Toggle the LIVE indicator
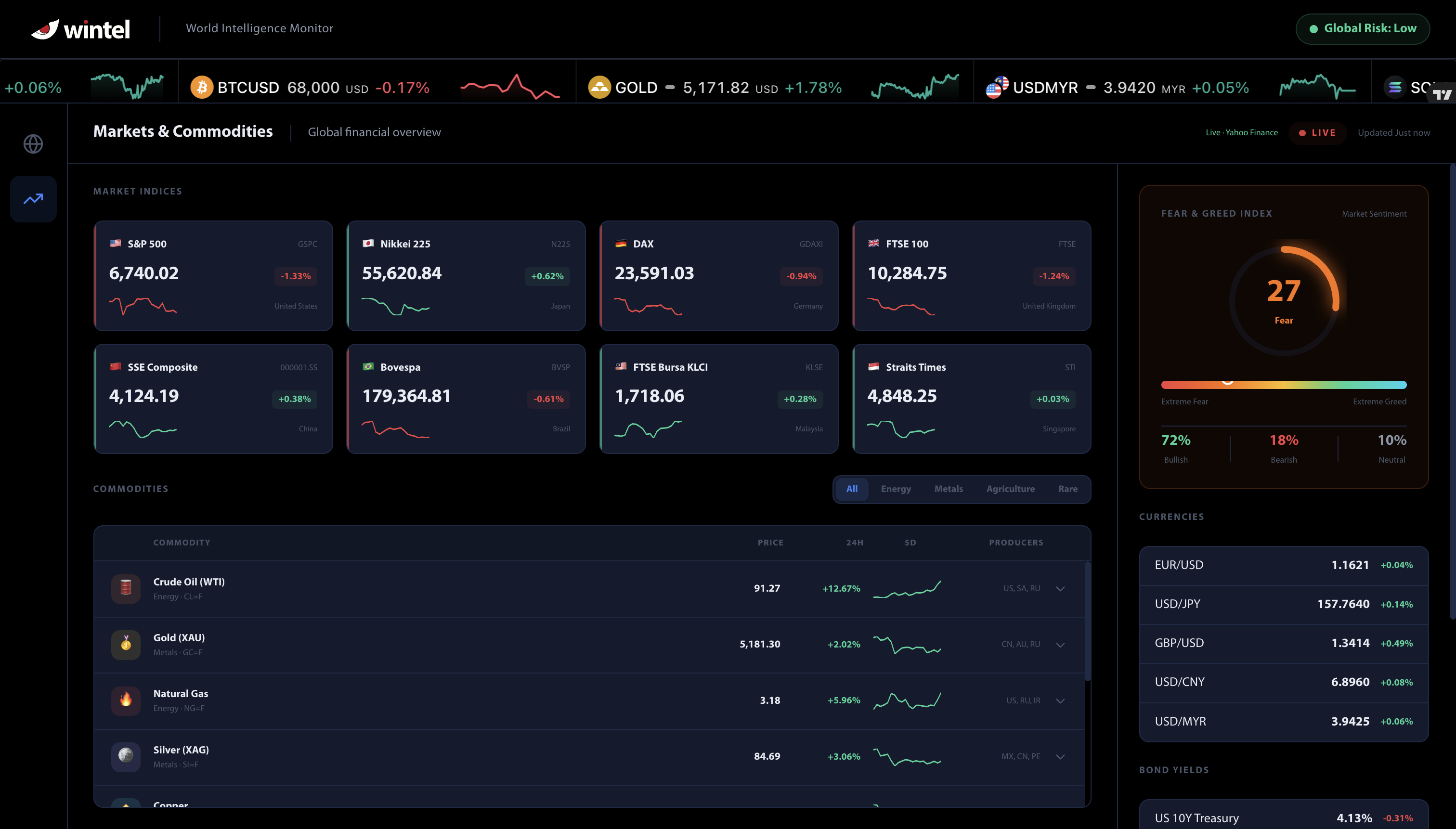1456x829 pixels. (x=1317, y=132)
